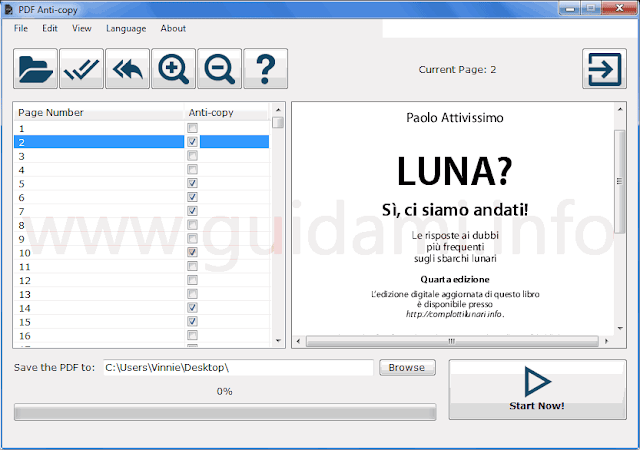The height and width of the screenshot is (450, 640).
Task: Select page row 11 in list
Action: click(x=142, y=267)
